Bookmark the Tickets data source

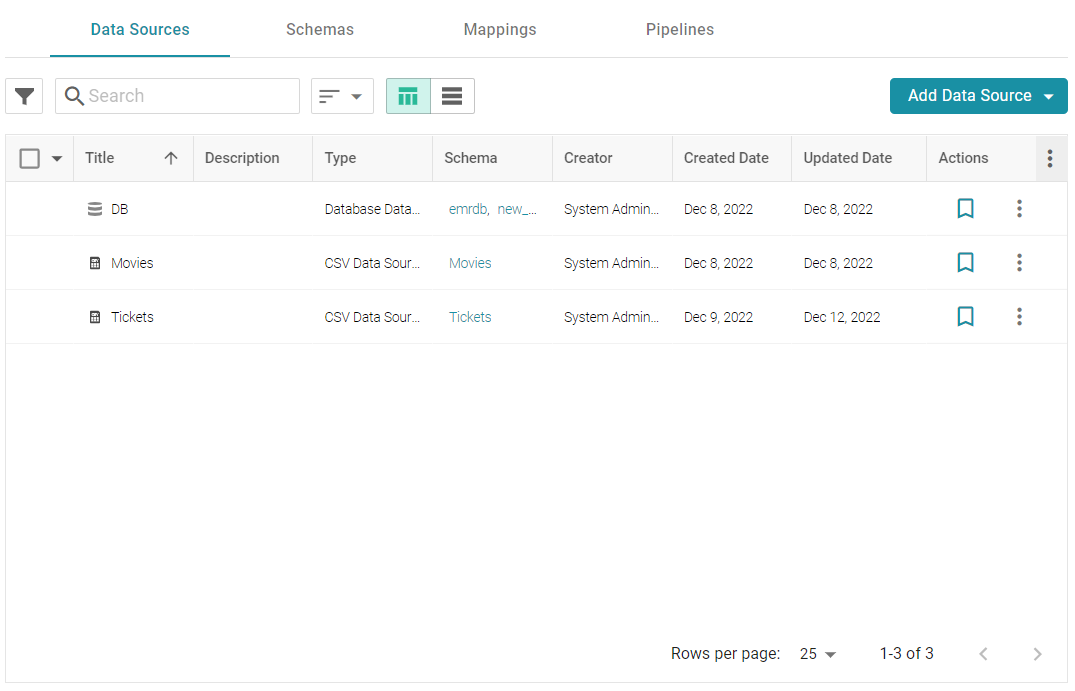[965, 316]
